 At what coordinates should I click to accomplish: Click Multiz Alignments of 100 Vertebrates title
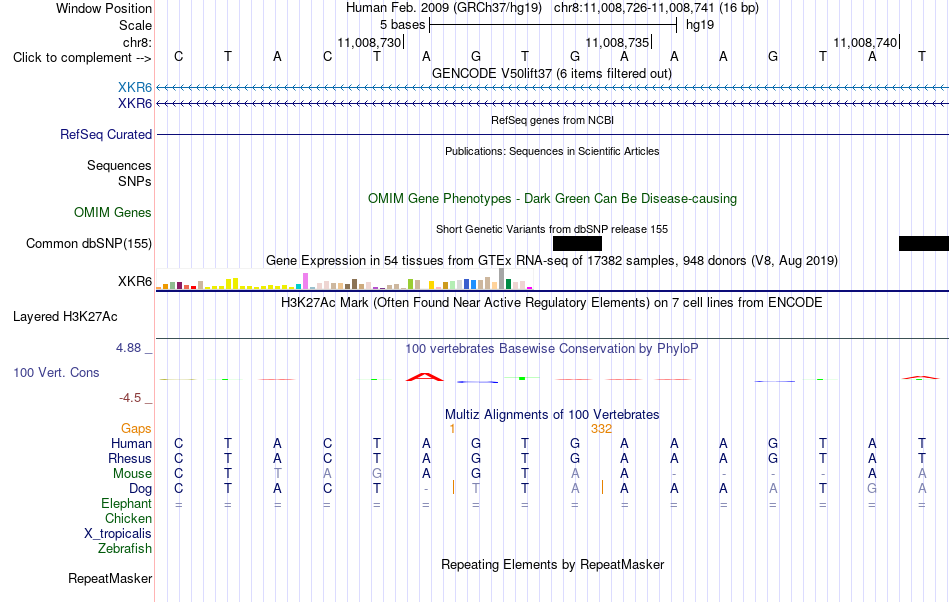click(x=552, y=415)
